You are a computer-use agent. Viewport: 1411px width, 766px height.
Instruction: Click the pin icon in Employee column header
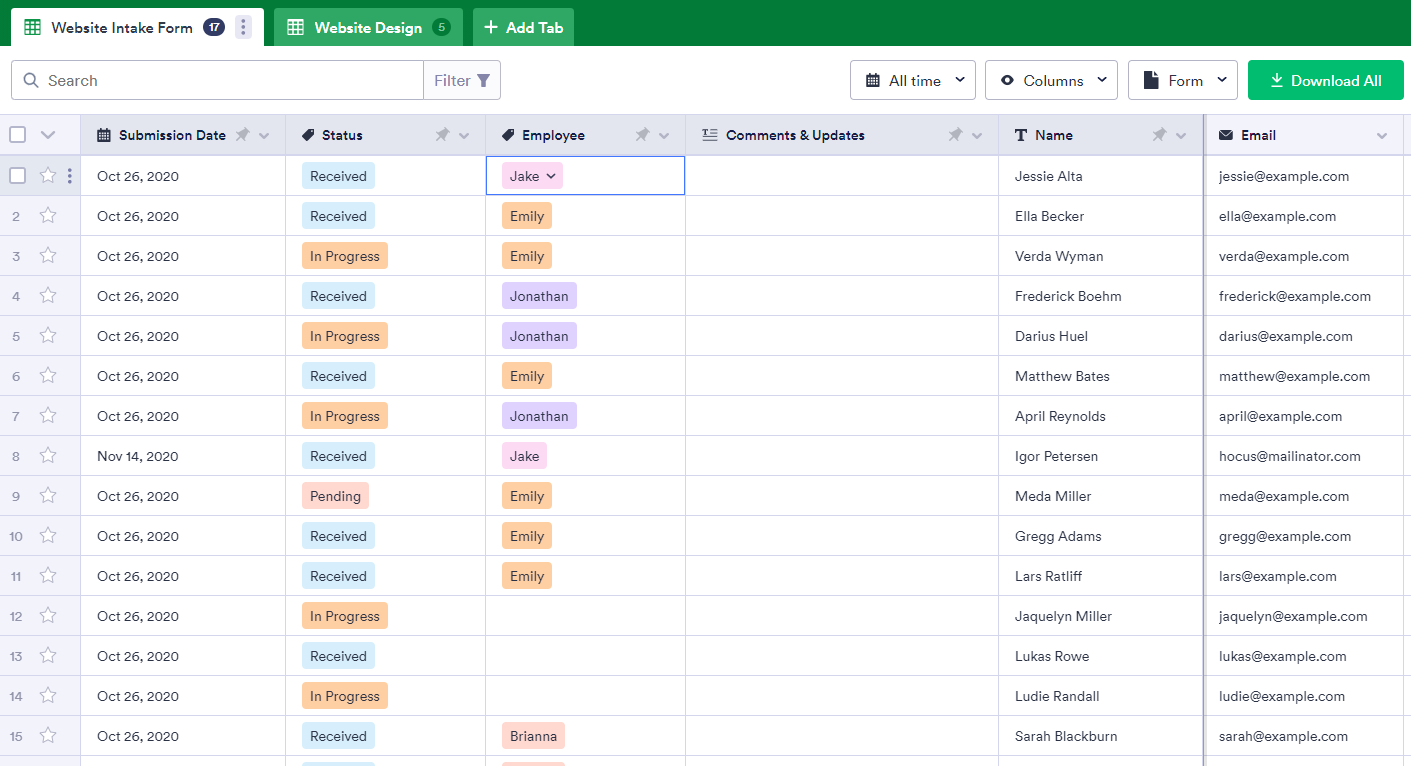point(642,135)
